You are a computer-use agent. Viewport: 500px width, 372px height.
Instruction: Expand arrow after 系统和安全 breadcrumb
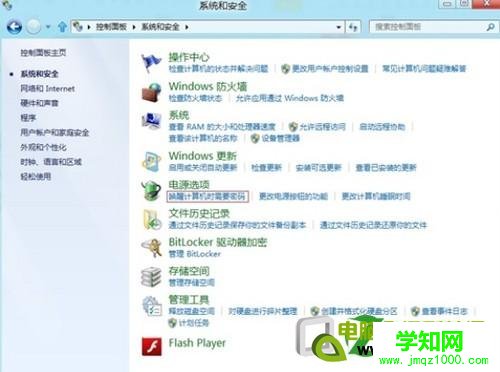click(x=187, y=27)
